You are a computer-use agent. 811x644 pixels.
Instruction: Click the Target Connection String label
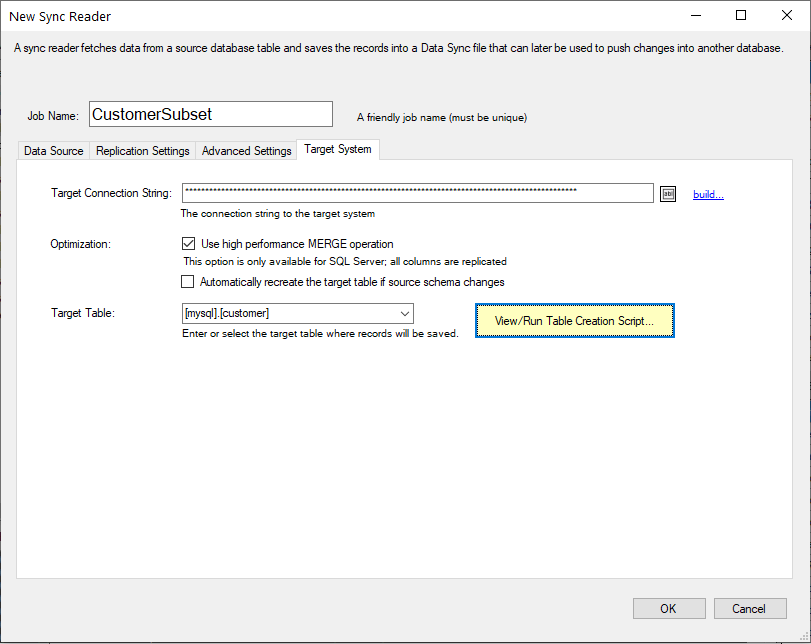(x=111, y=193)
